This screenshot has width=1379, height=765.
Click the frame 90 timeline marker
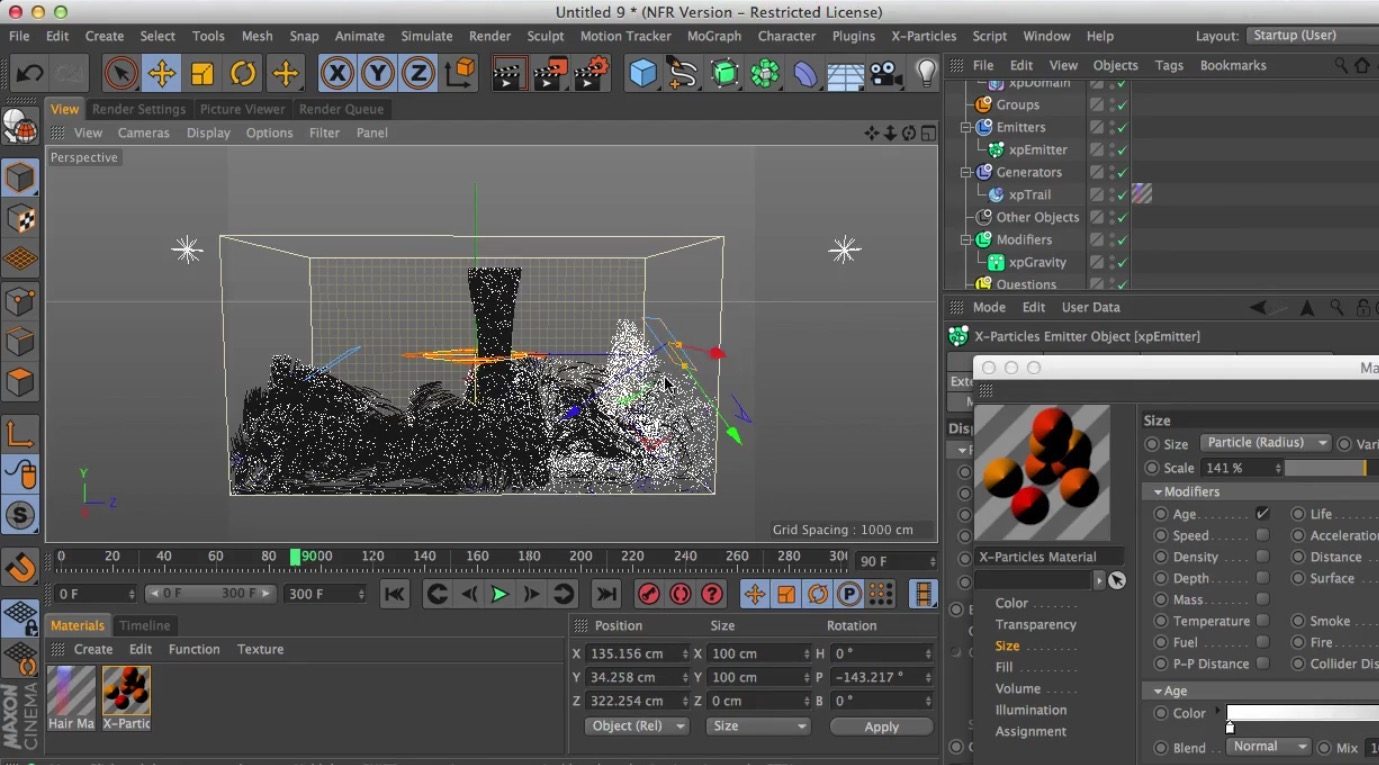[x=295, y=557]
